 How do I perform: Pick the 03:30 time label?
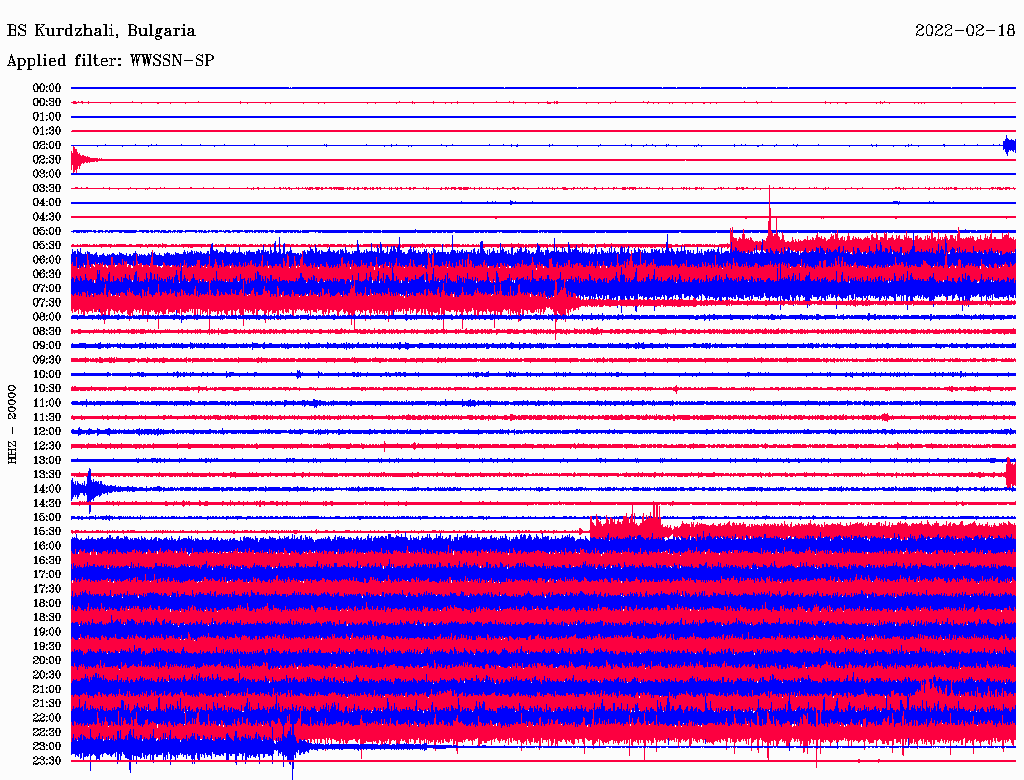point(47,188)
